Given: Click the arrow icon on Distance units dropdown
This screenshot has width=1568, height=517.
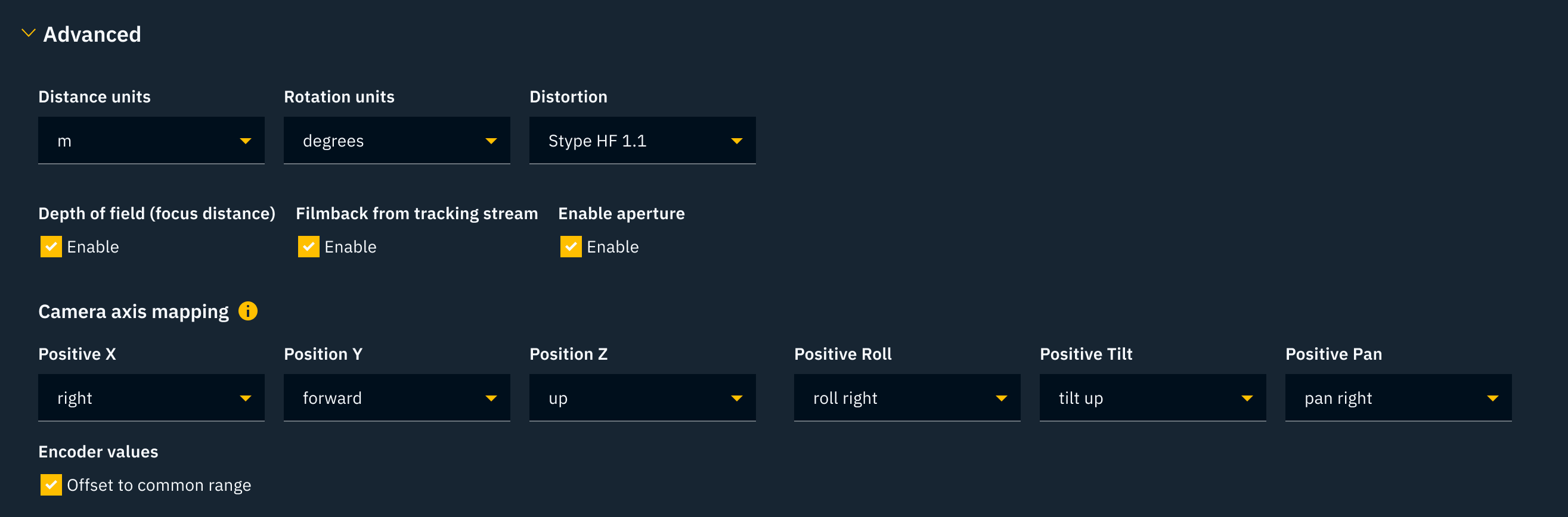Looking at the screenshot, I should pyautogui.click(x=245, y=141).
